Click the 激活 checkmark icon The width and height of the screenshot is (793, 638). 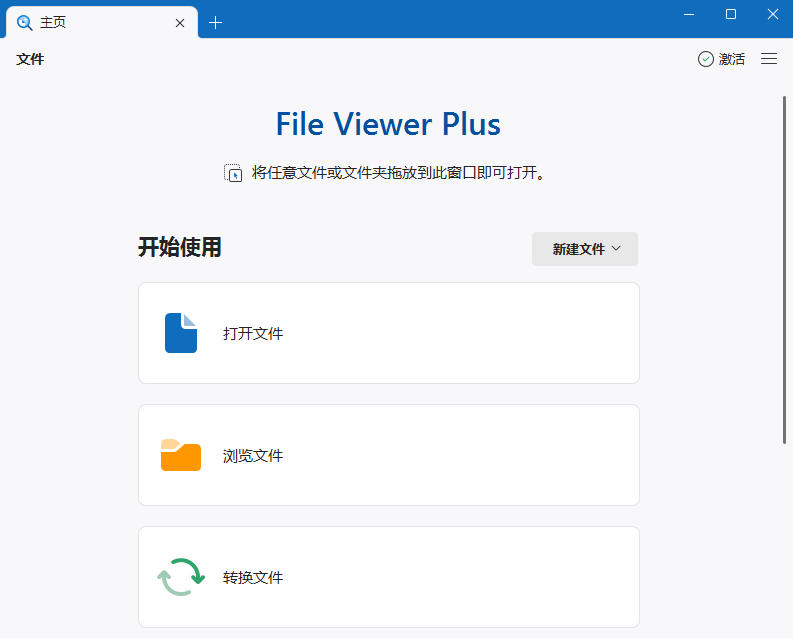pos(706,59)
